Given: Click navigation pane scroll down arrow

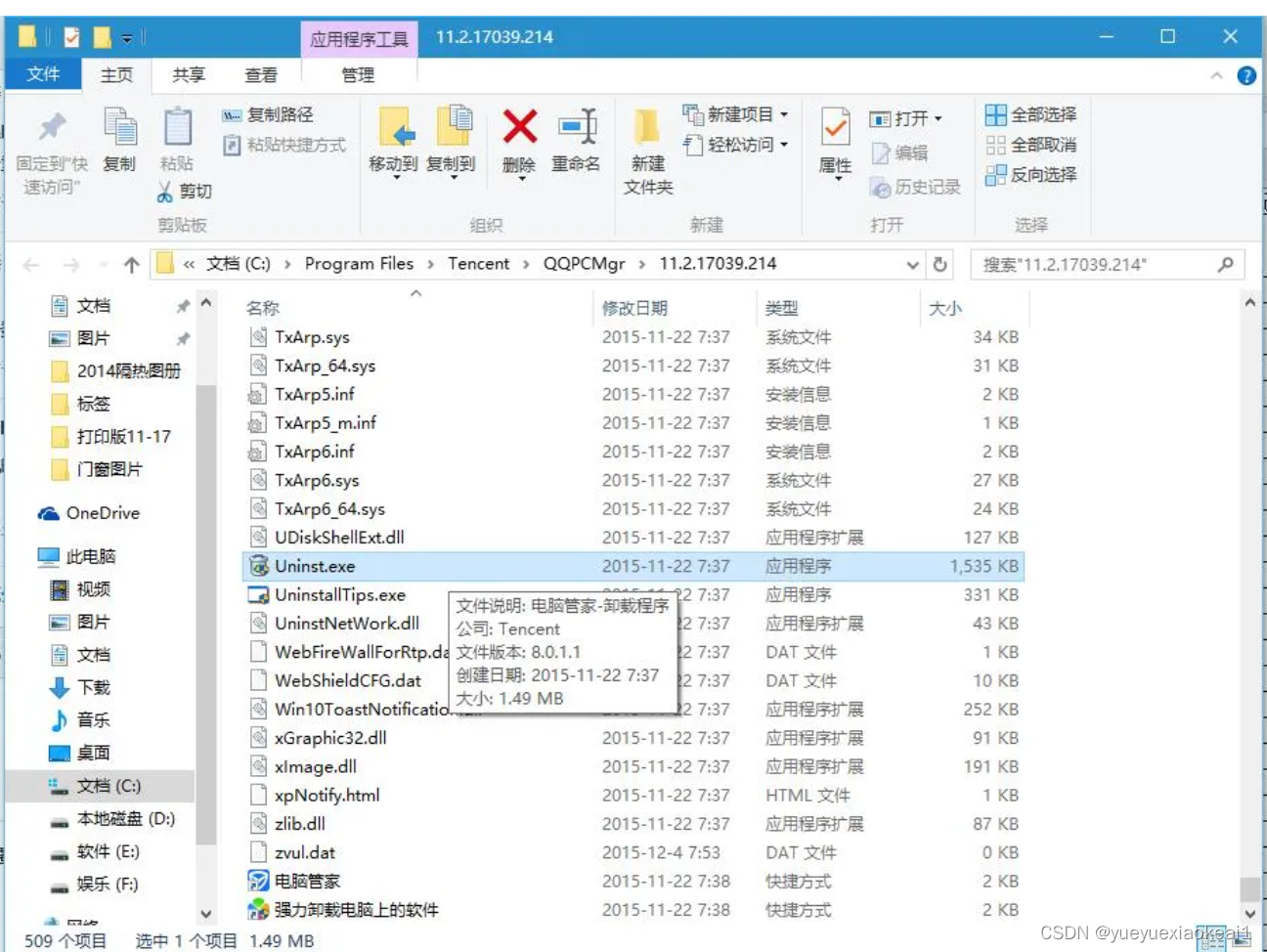Looking at the screenshot, I should (205, 914).
